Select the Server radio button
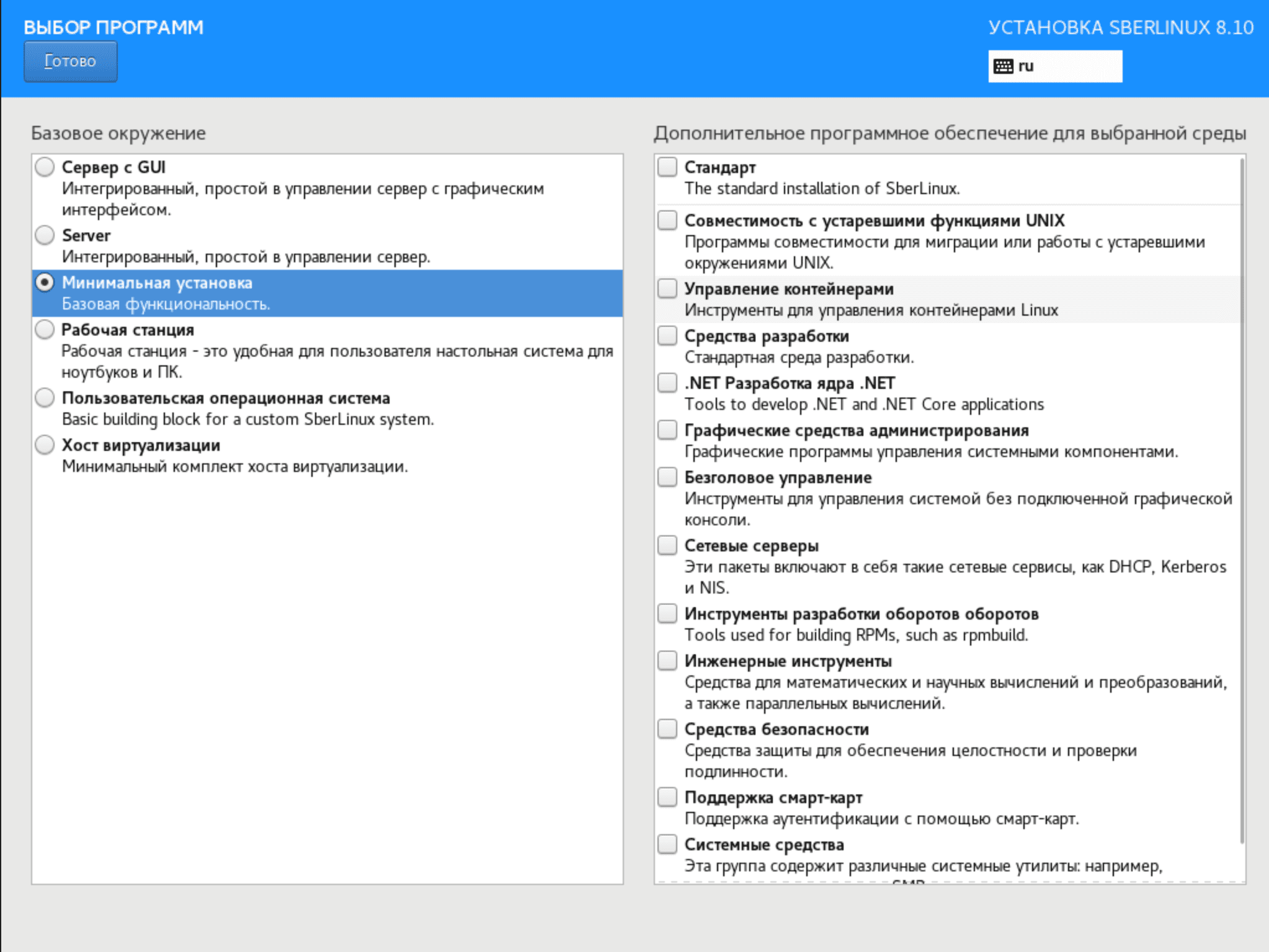 [x=45, y=235]
